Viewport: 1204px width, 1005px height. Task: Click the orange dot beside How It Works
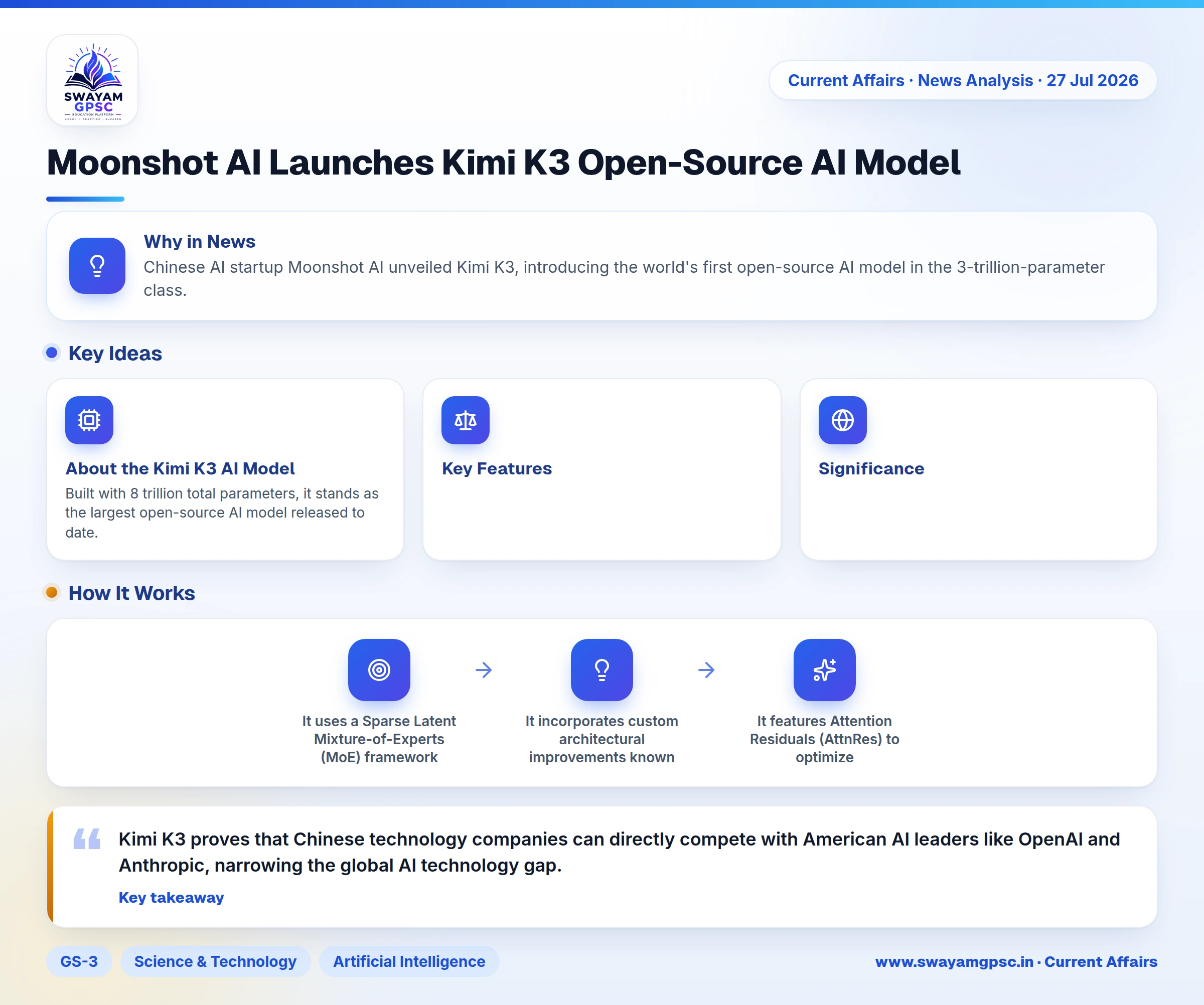(52, 592)
